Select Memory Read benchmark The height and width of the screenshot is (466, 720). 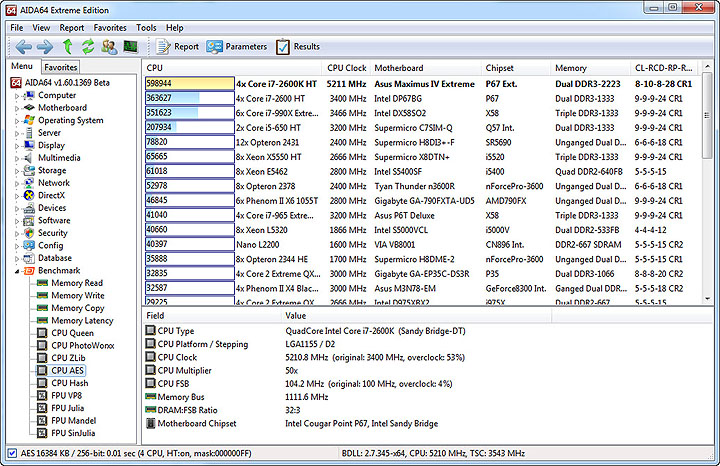77,283
